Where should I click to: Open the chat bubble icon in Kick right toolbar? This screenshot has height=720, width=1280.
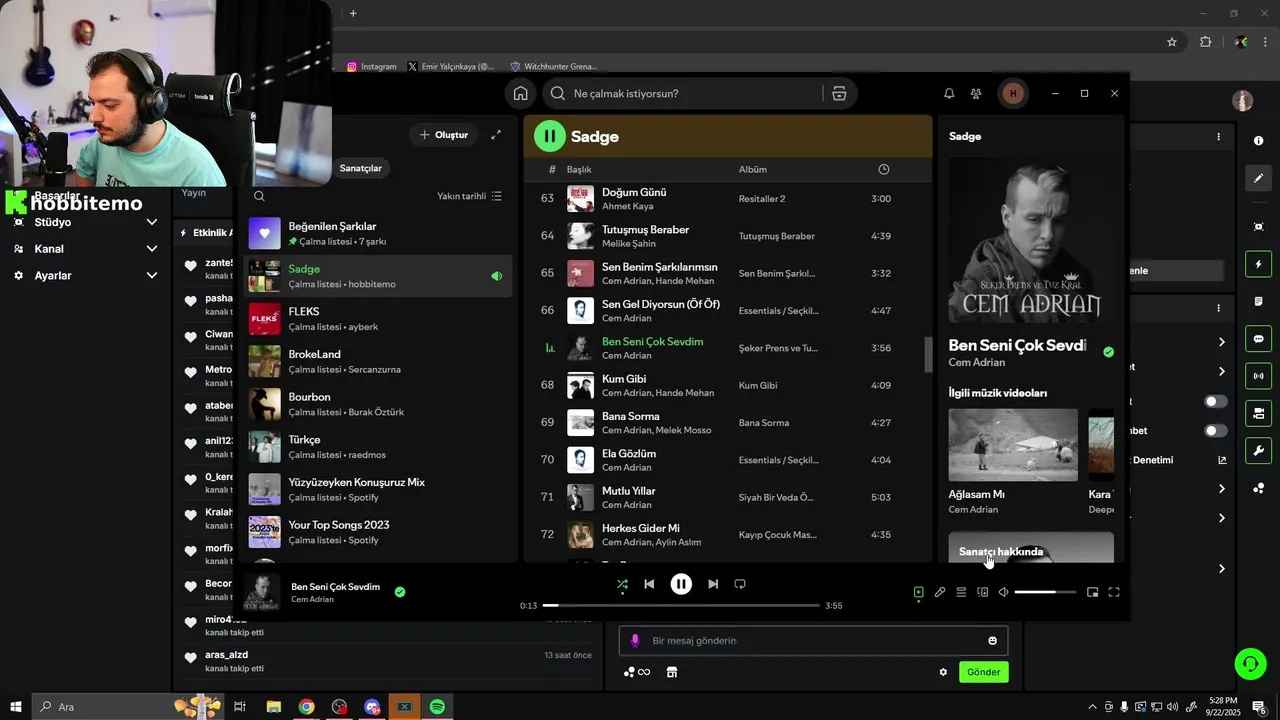(1258, 339)
